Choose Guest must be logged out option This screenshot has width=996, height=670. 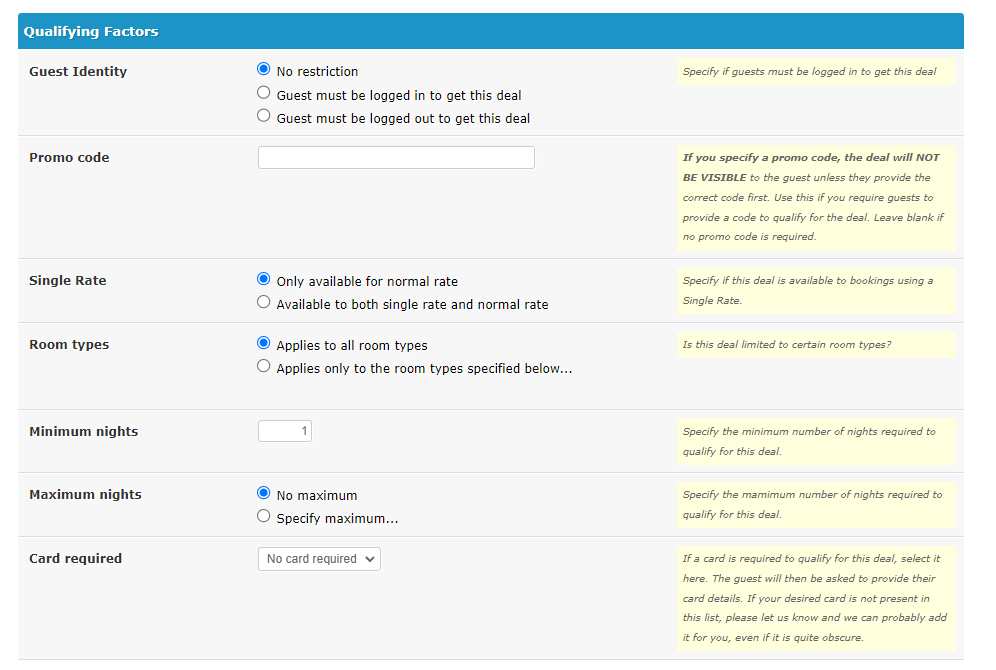pyautogui.click(x=264, y=116)
